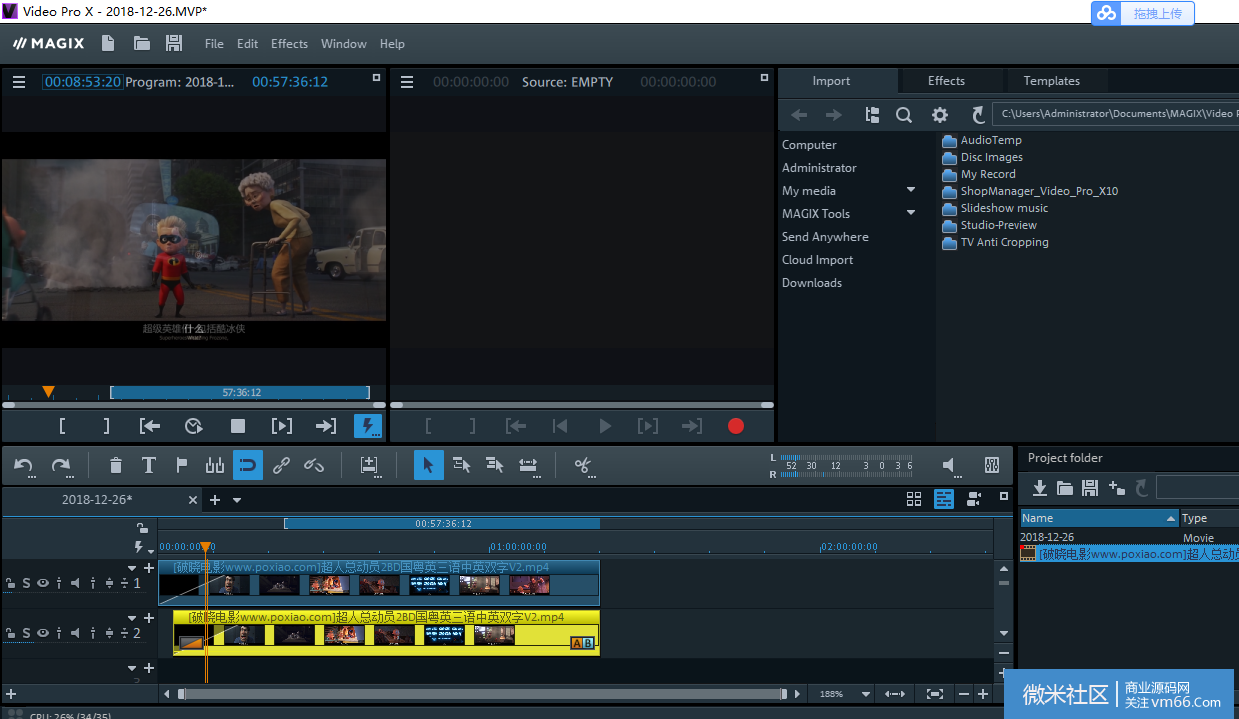Toggle track 1 visibility eye
The height and width of the screenshot is (719, 1239).
pyautogui.click(x=43, y=583)
